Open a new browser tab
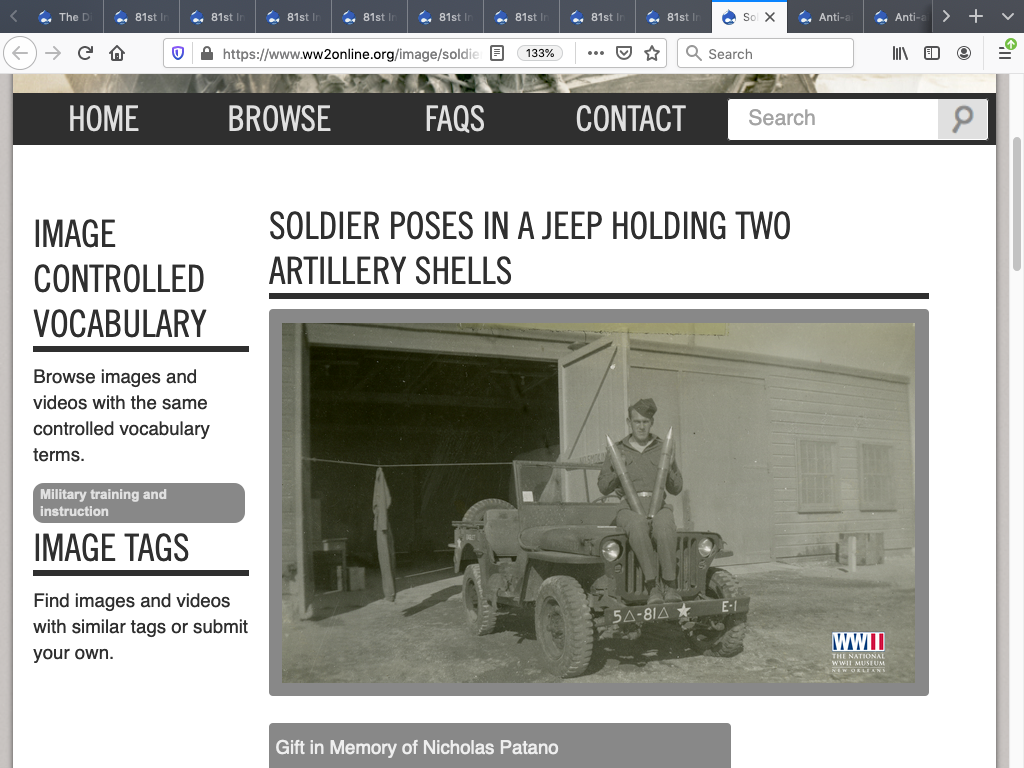Image resolution: width=1024 pixels, height=768 pixels. tap(977, 17)
